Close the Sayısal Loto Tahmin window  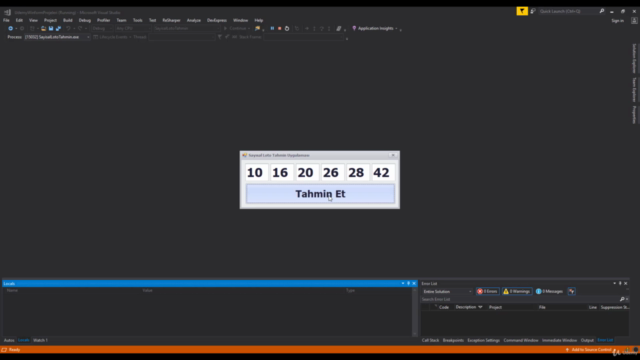tap(393, 155)
